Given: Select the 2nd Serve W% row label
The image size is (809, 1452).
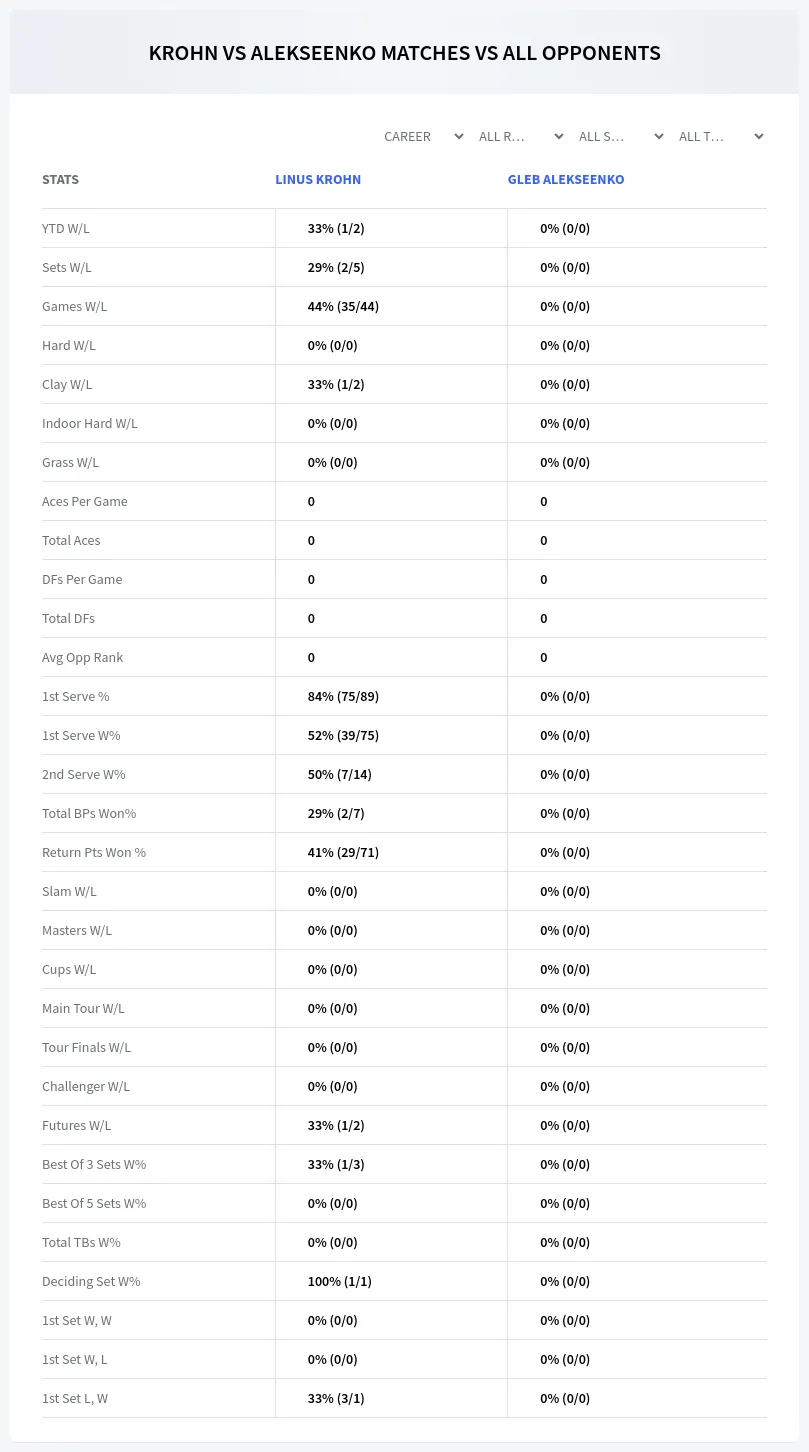Looking at the screenshot, I should tap(84, 774).
